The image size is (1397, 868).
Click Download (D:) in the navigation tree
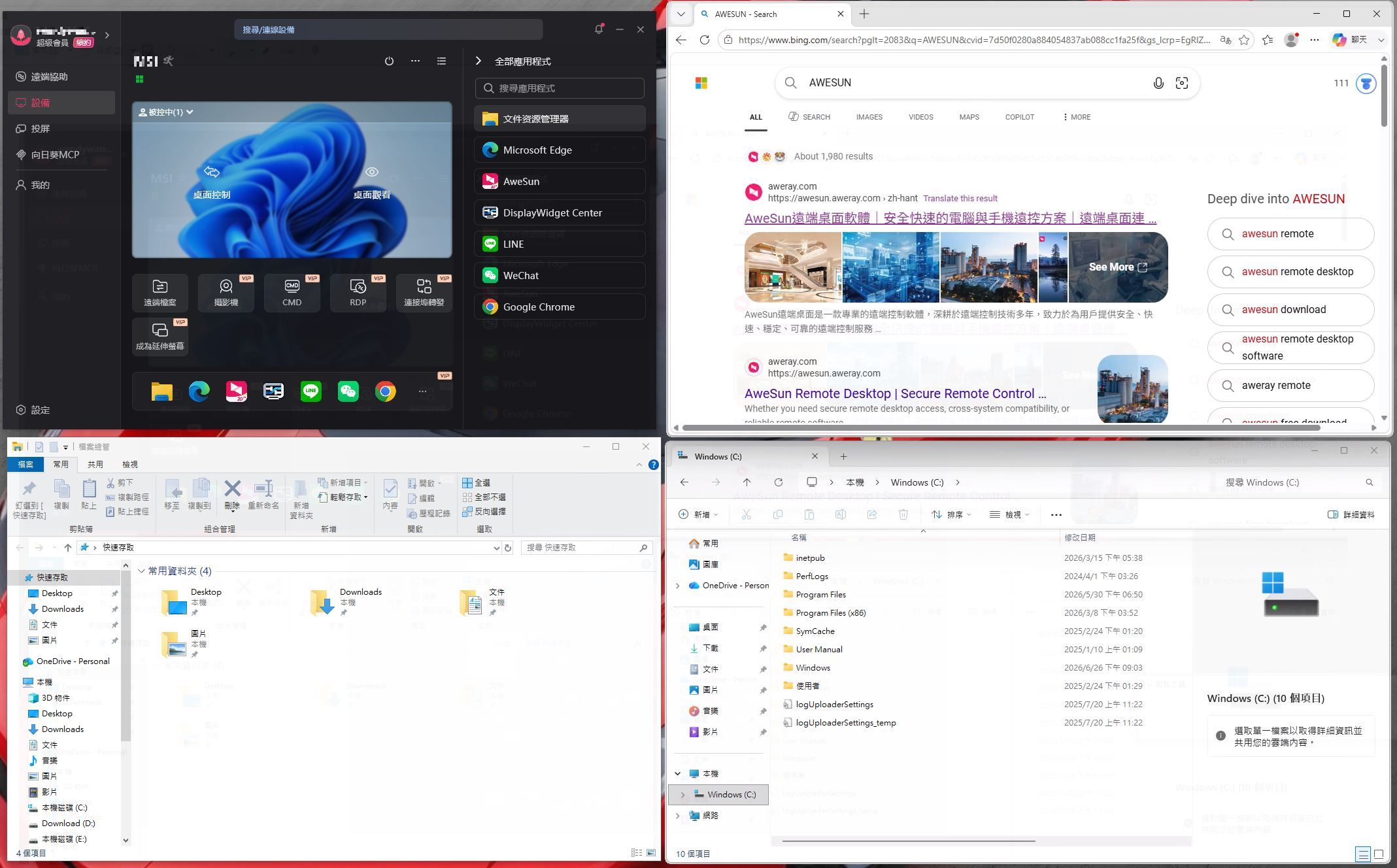click(69, 823)
